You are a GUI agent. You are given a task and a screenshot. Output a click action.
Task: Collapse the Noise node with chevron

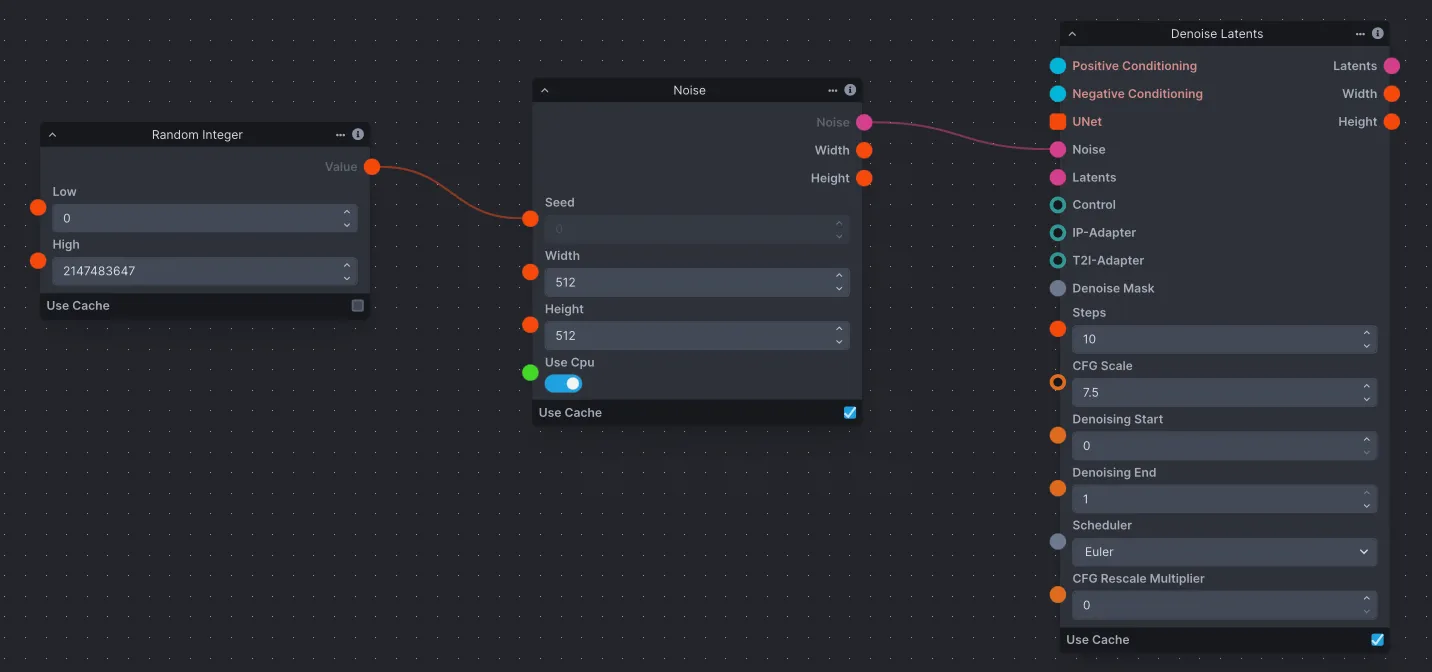[x=545, y=91]
